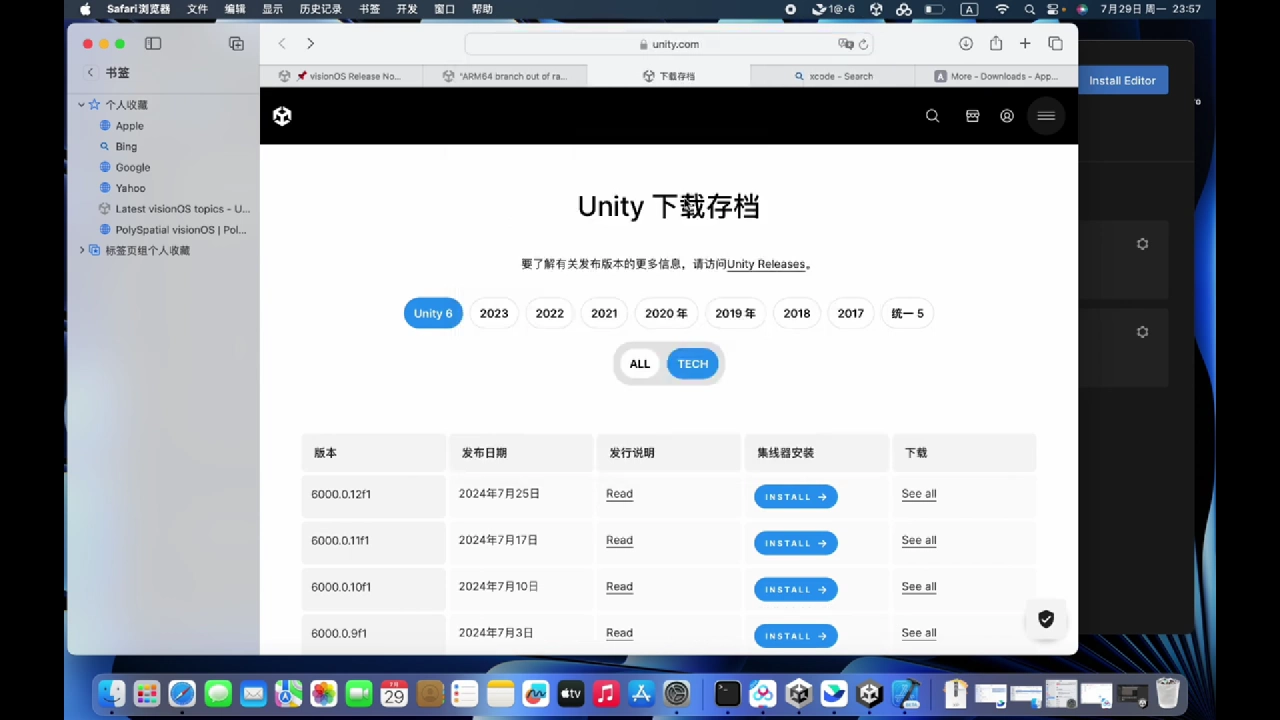Click the Unity logo on the black header
The width and height of the screenshot is (1280, 720).
[x=282, y=116]
